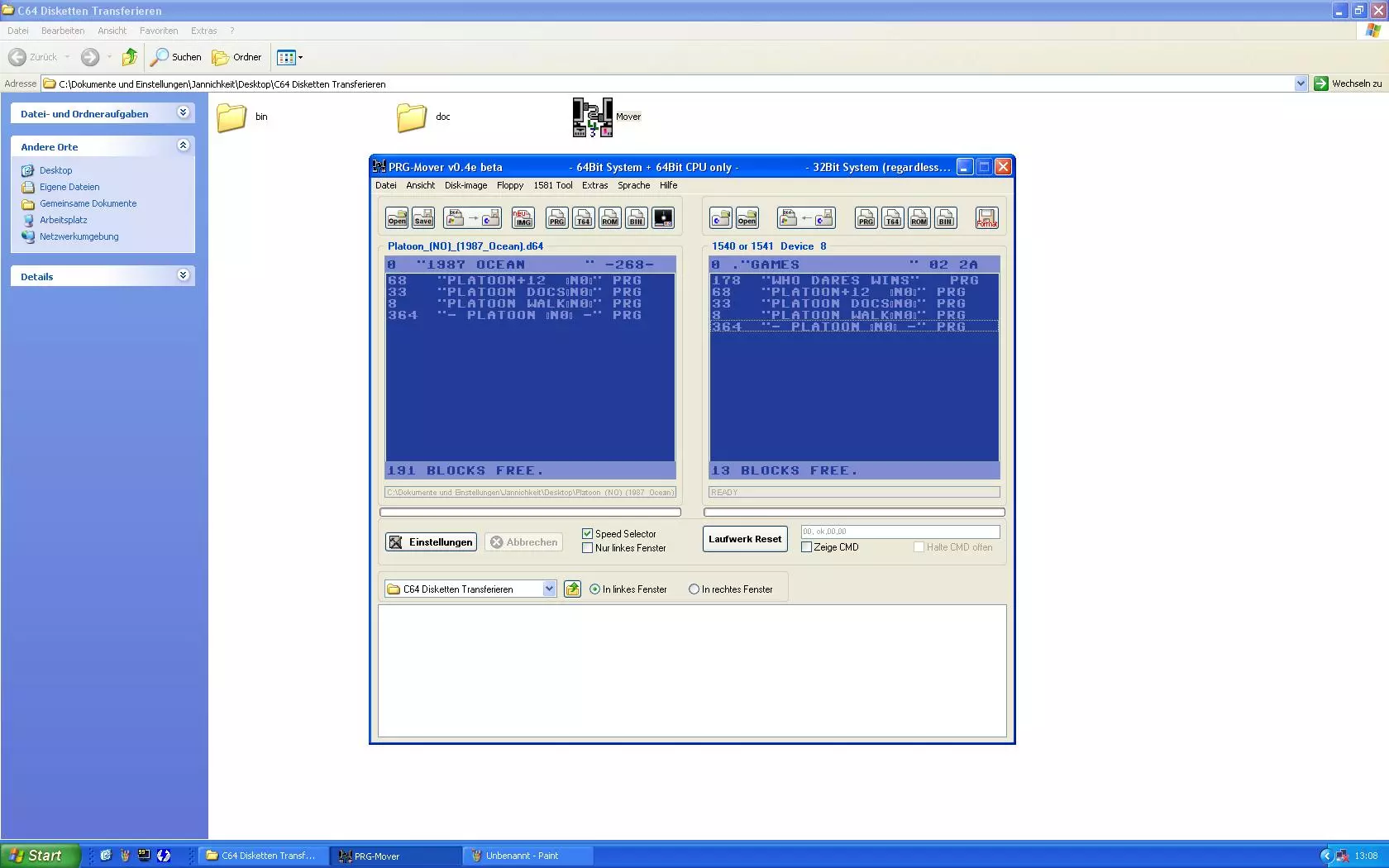Select the In rechtes Fenster radio button
The width and height of the screenshot is (1389, 868).
click(694, 589)
